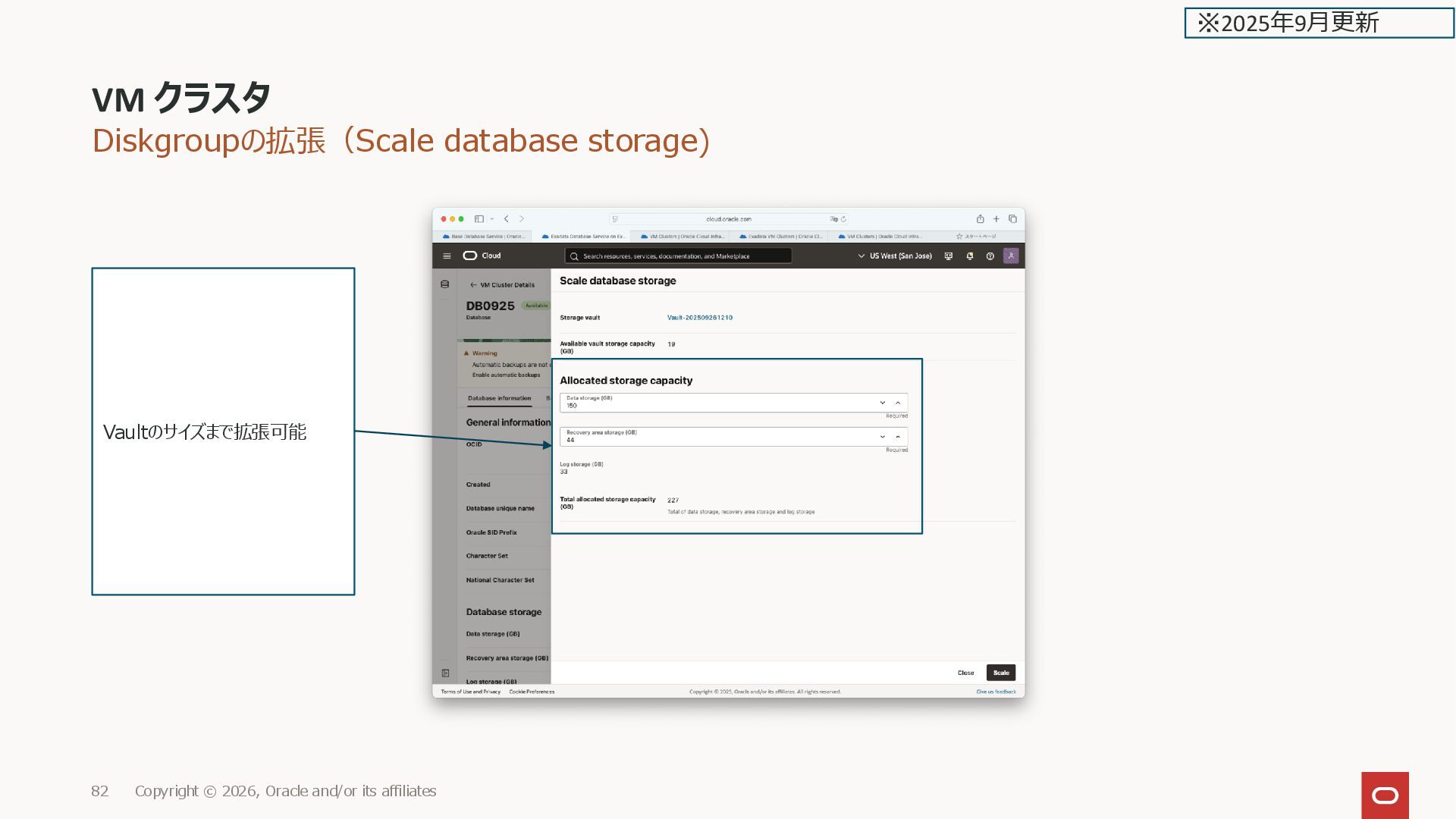1456x819 pixels.
Task: Open the Vault-202509261210 link
Action: click(x=699, y=318)
